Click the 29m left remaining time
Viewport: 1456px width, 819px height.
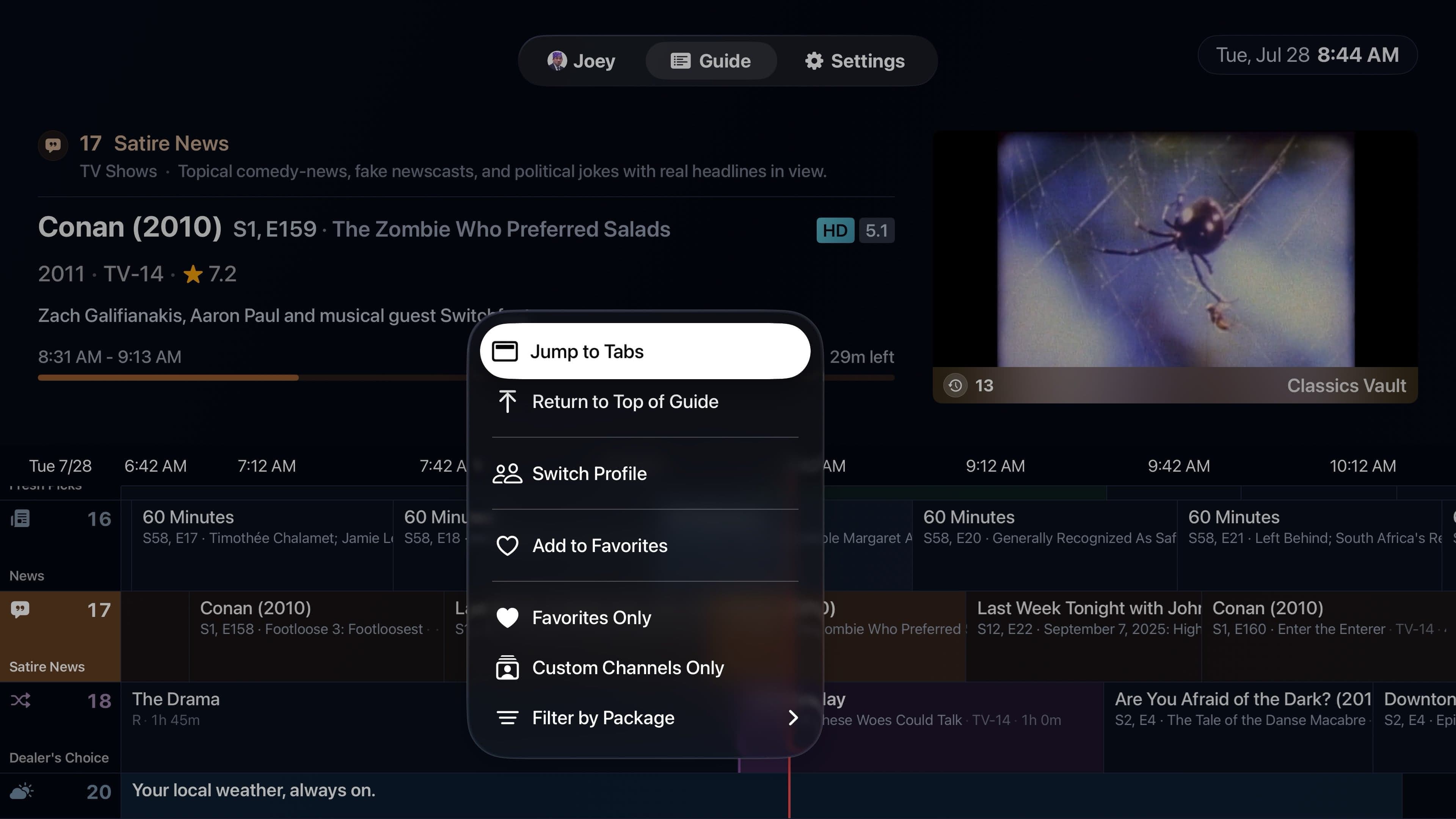(861, 357)
